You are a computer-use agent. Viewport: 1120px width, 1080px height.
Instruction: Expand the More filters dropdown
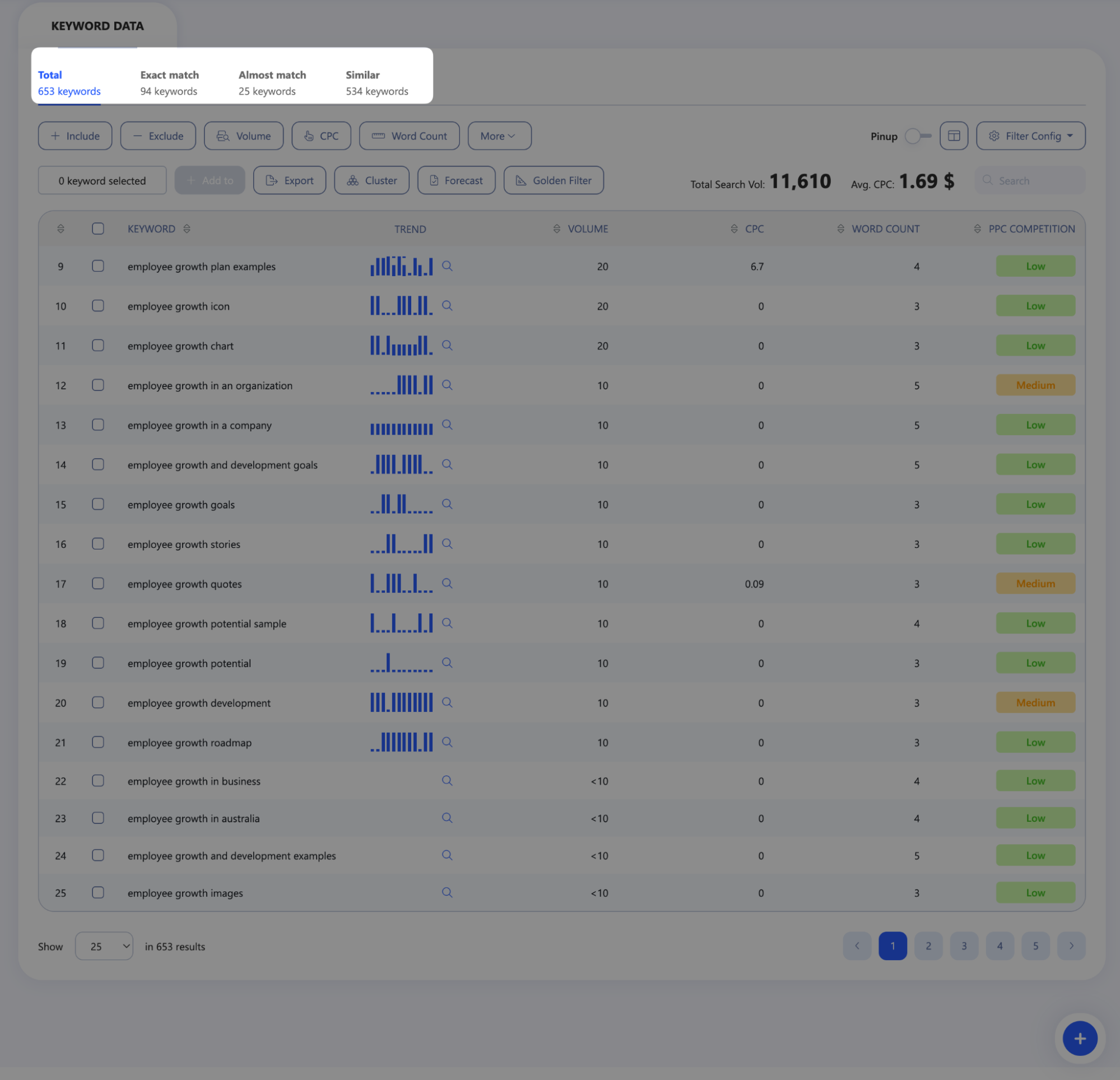[x=499, y=136]
